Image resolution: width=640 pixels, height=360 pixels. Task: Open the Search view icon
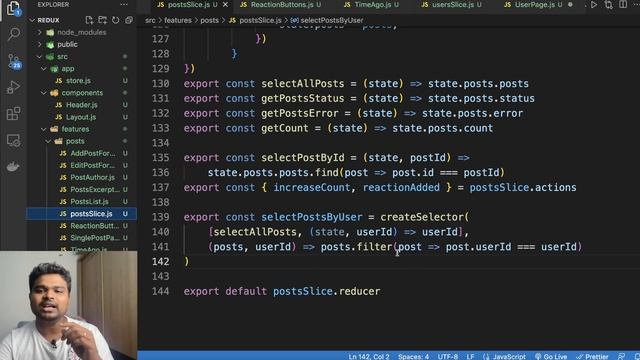click(x=13, y=34)
